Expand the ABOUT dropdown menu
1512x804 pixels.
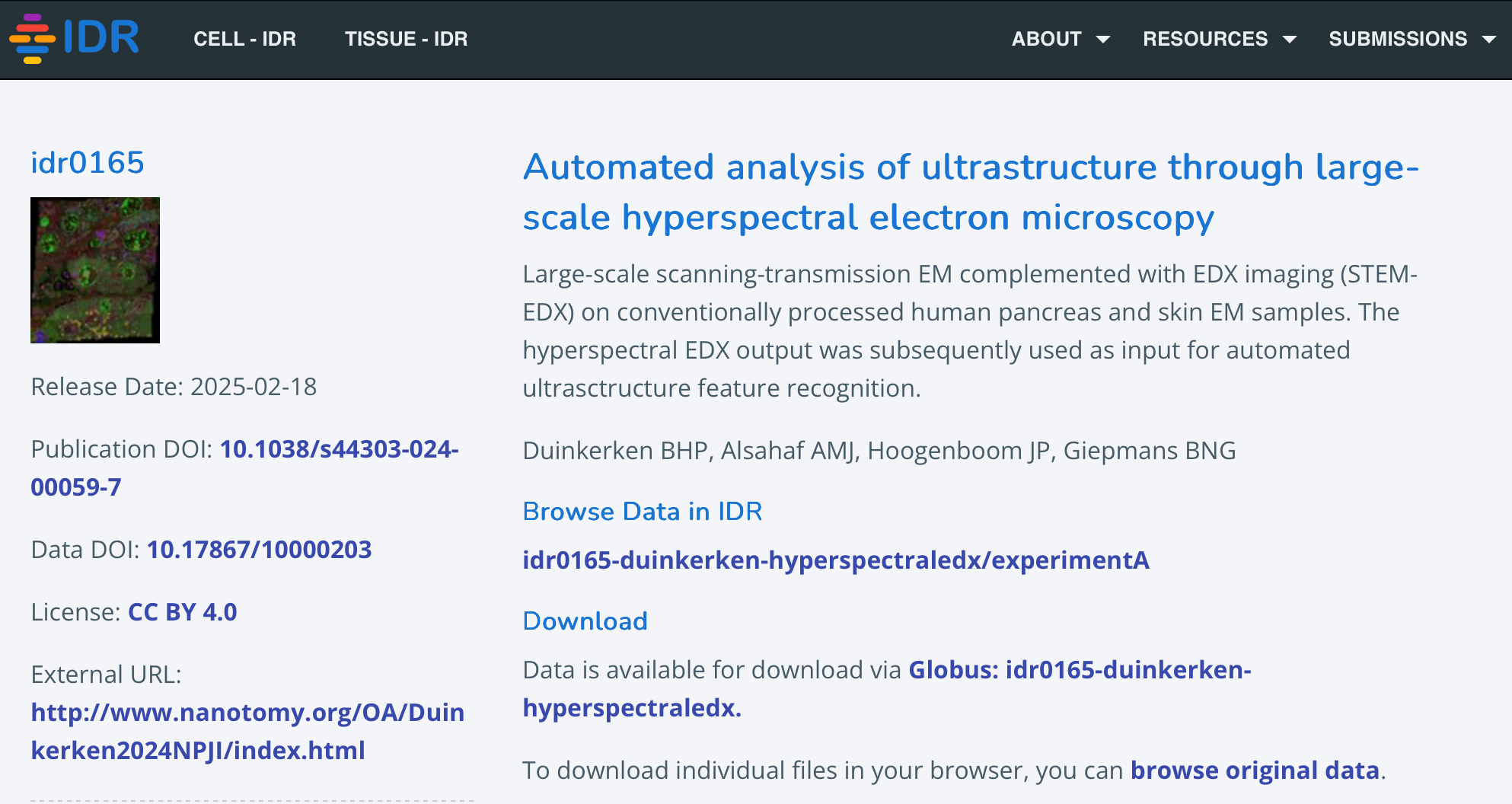(1047, 39)
